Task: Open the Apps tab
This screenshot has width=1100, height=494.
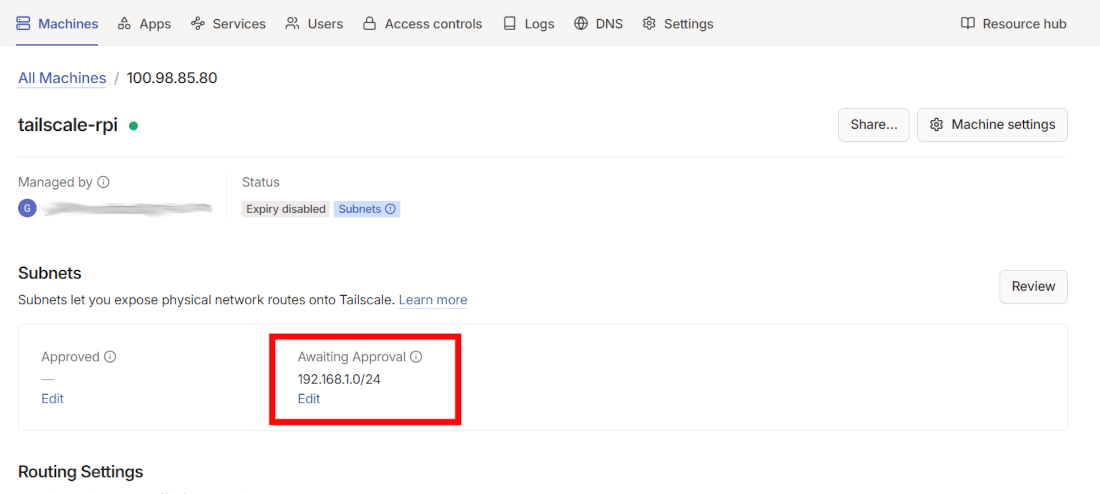Action: point(144,24)
